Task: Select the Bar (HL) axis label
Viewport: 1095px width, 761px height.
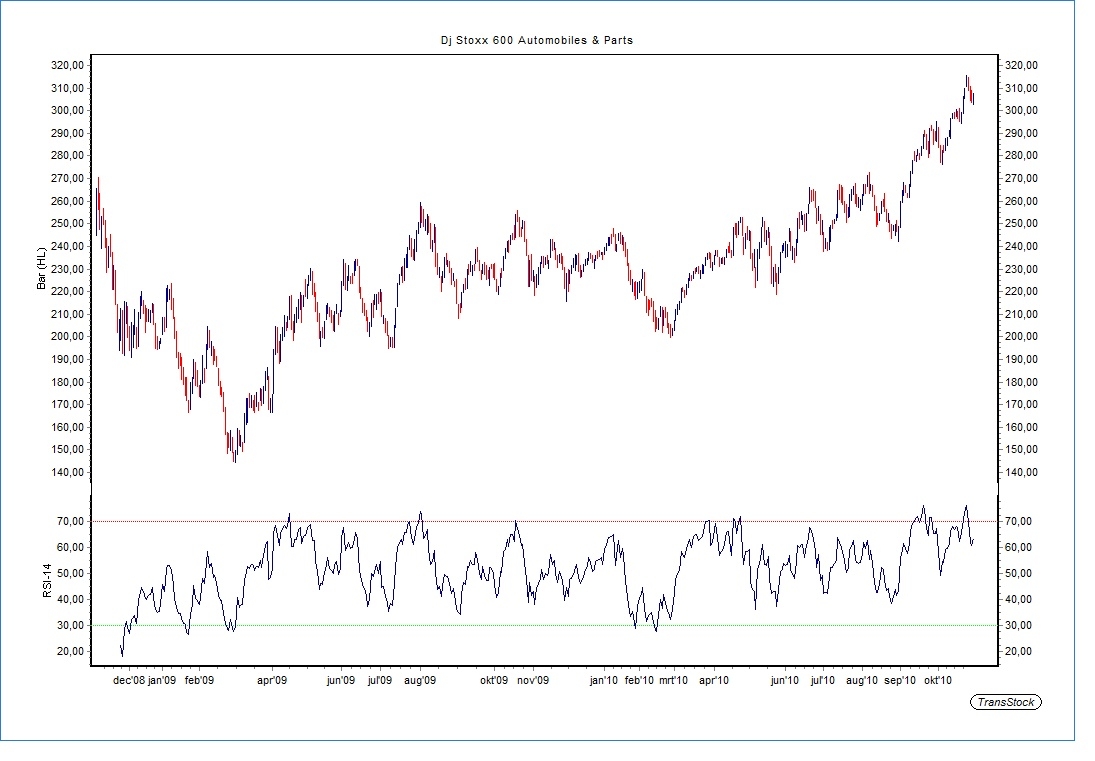Action: point(42,269)
